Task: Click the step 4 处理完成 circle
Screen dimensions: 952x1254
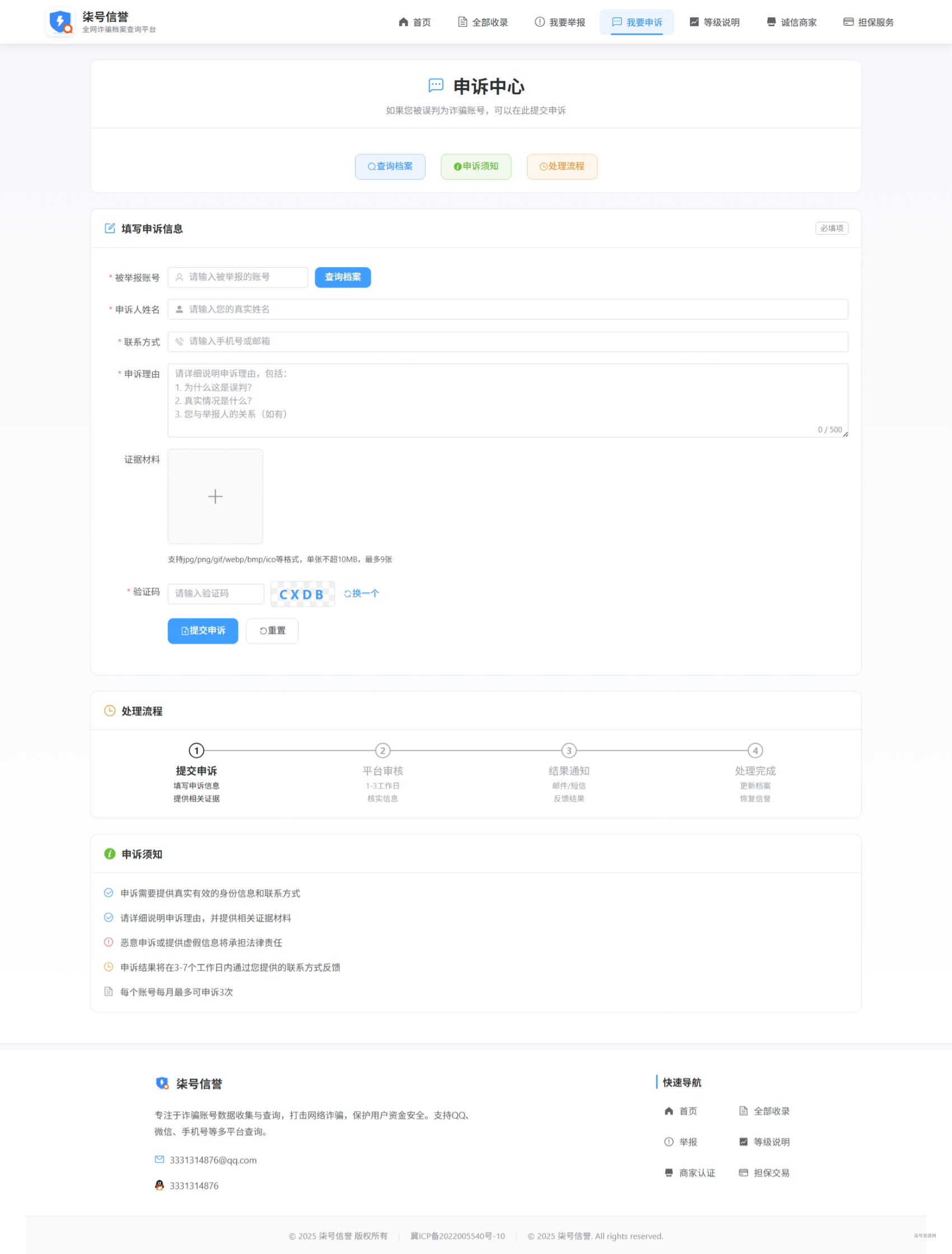Action: pyautogui.click(x=755, y=750)
